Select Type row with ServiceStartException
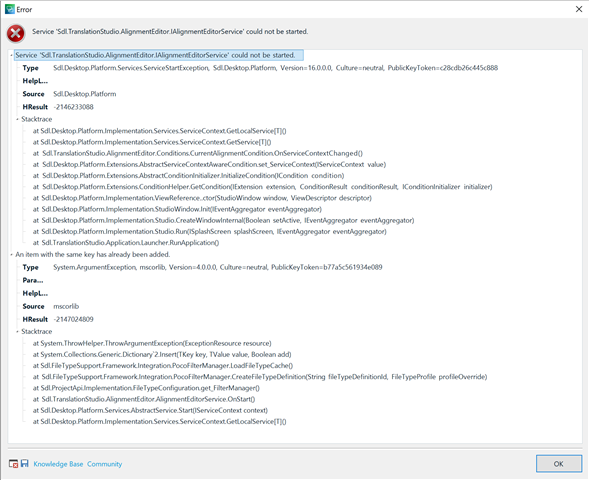Viewport: 589px width, 480px height. 260,68
